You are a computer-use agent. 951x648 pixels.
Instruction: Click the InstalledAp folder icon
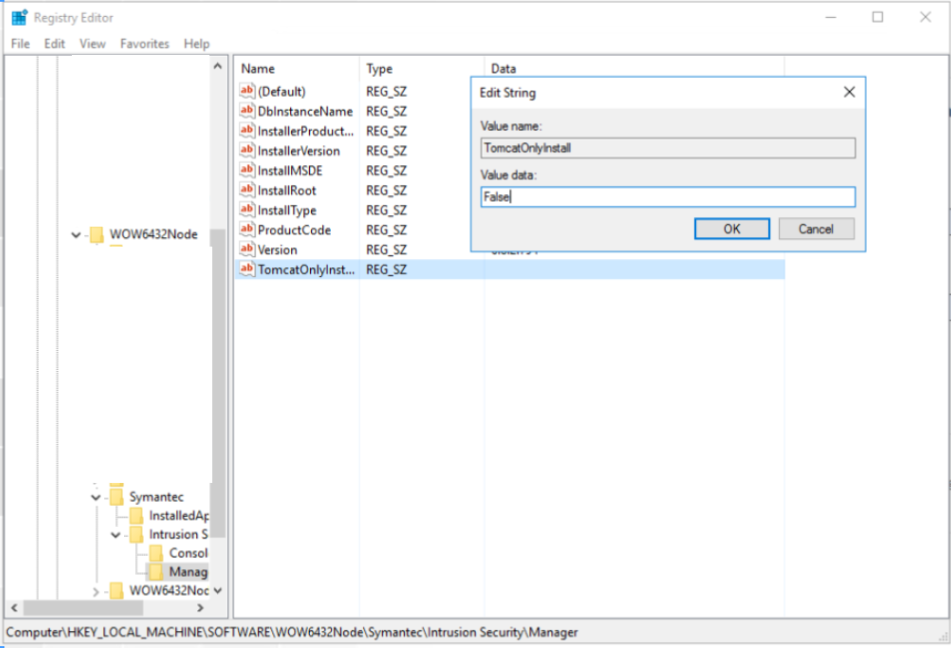pos(136,515)
